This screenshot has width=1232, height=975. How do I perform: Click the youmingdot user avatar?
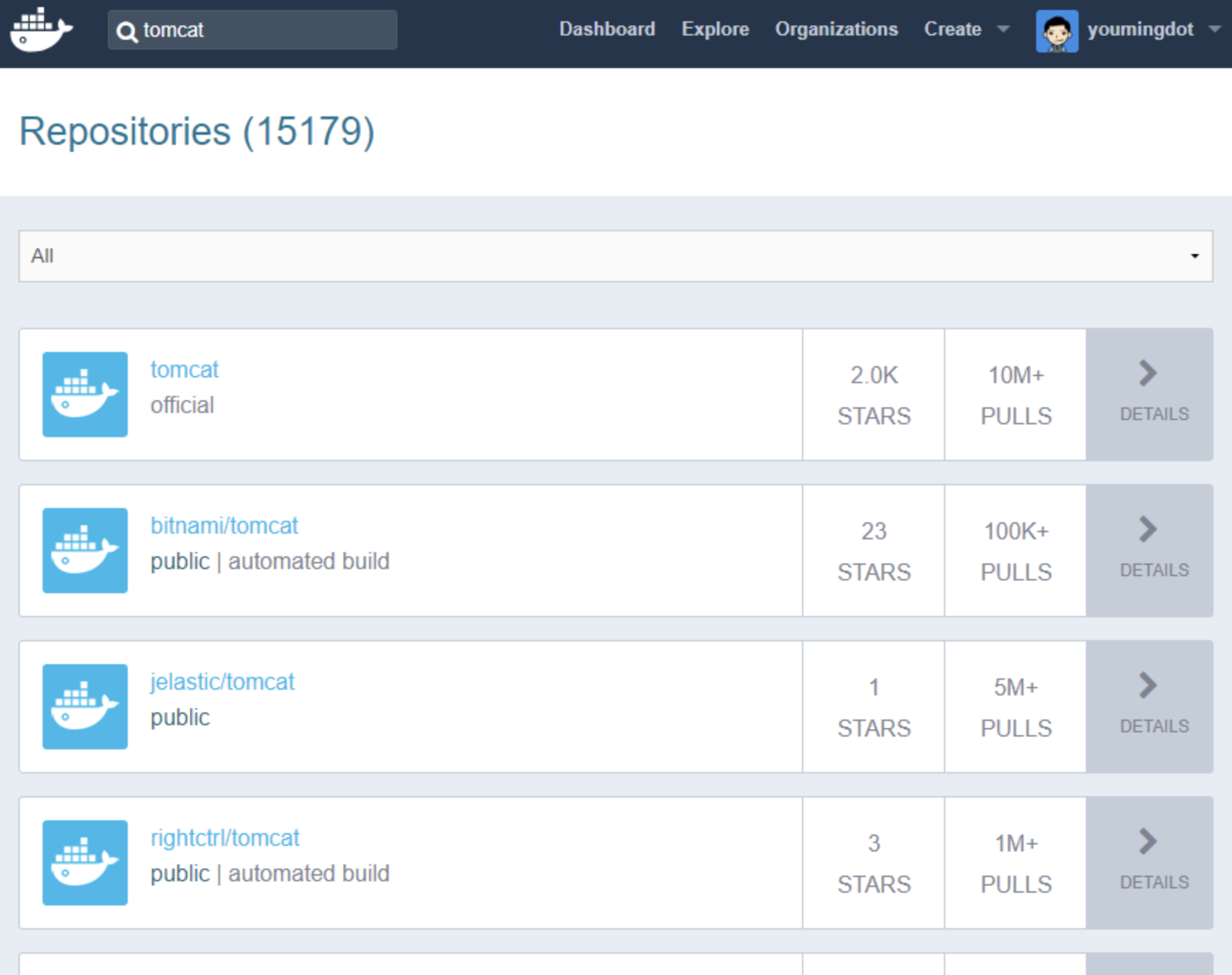pyautogui.click(x=1057, y=31)
